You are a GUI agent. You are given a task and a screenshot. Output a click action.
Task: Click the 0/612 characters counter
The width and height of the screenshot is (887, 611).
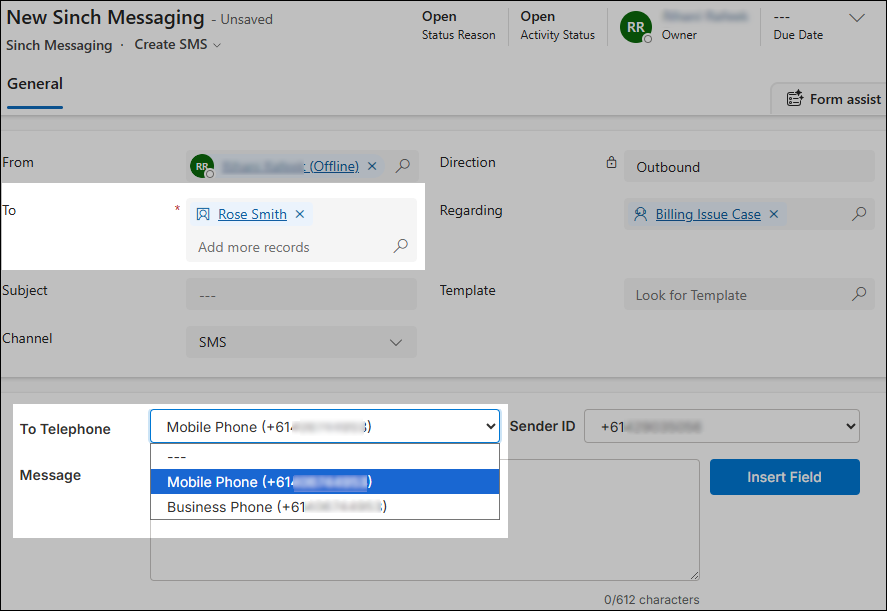click(x=652, y=599)
